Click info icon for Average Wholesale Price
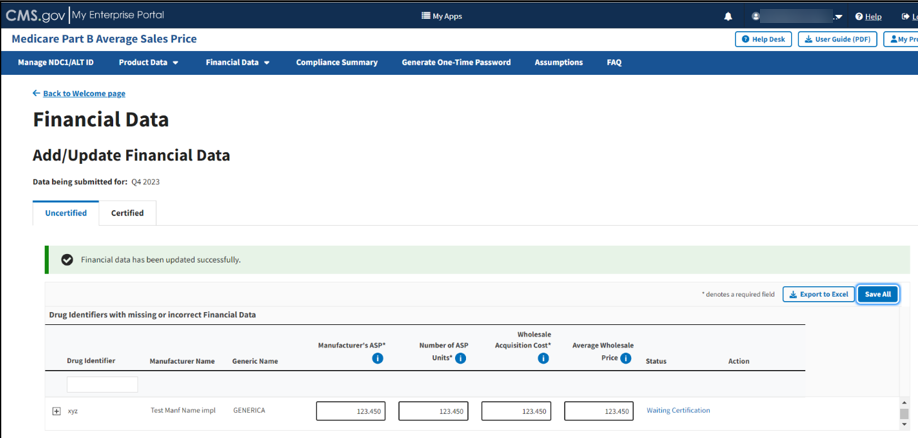918x438 pixels. pos(625,358)
